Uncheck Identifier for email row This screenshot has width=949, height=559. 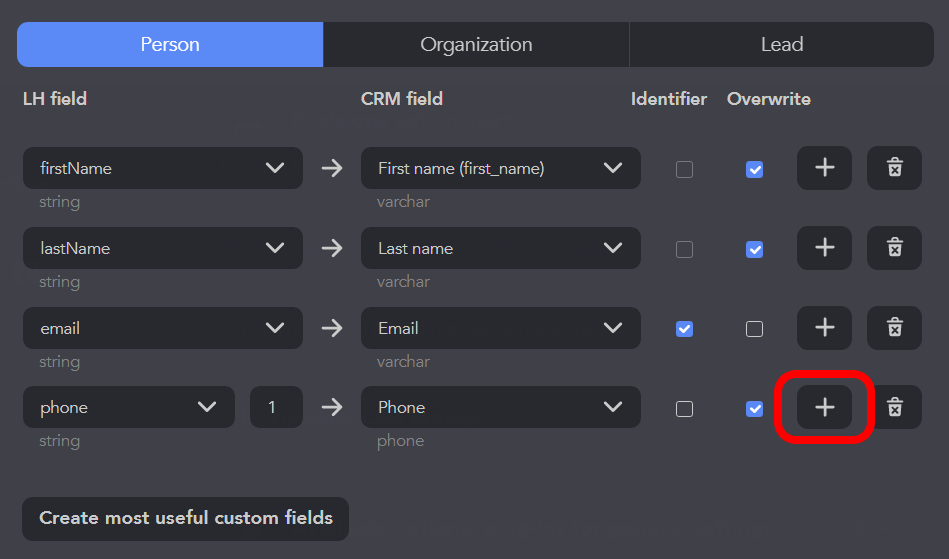click(x=685, y=329)
